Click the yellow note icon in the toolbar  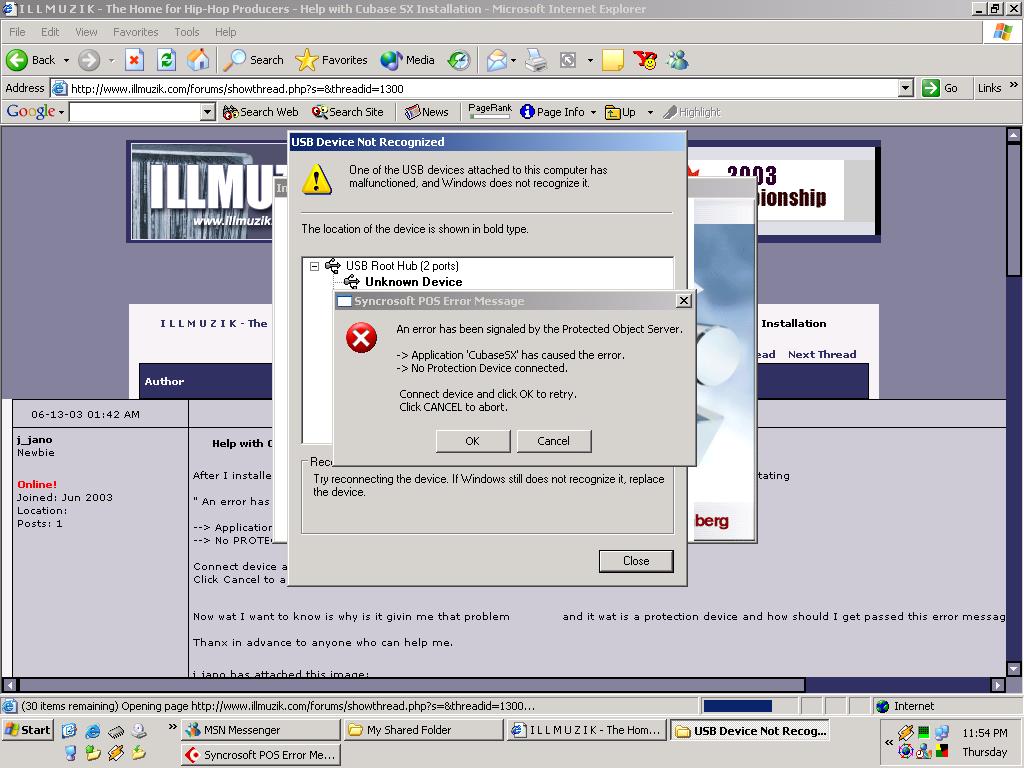(x=613, y=60)
